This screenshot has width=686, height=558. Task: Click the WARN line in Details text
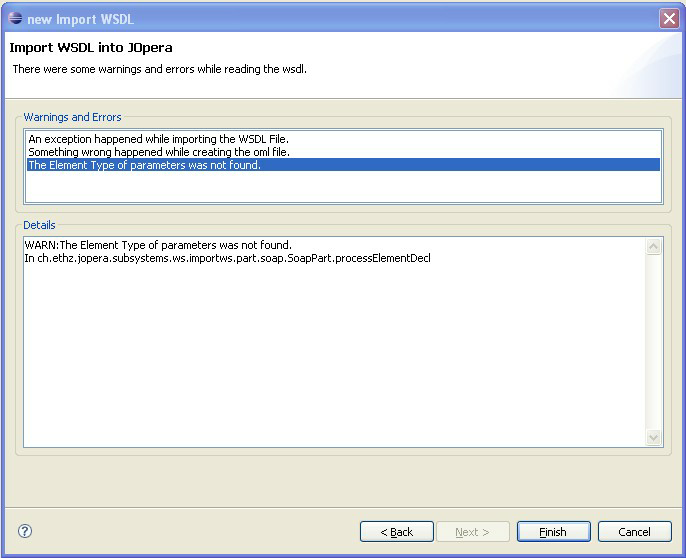point(158,245)
